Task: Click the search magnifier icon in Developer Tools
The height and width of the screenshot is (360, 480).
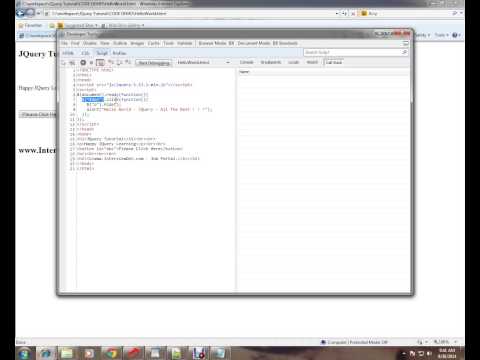Action: [x=404, y=52]
